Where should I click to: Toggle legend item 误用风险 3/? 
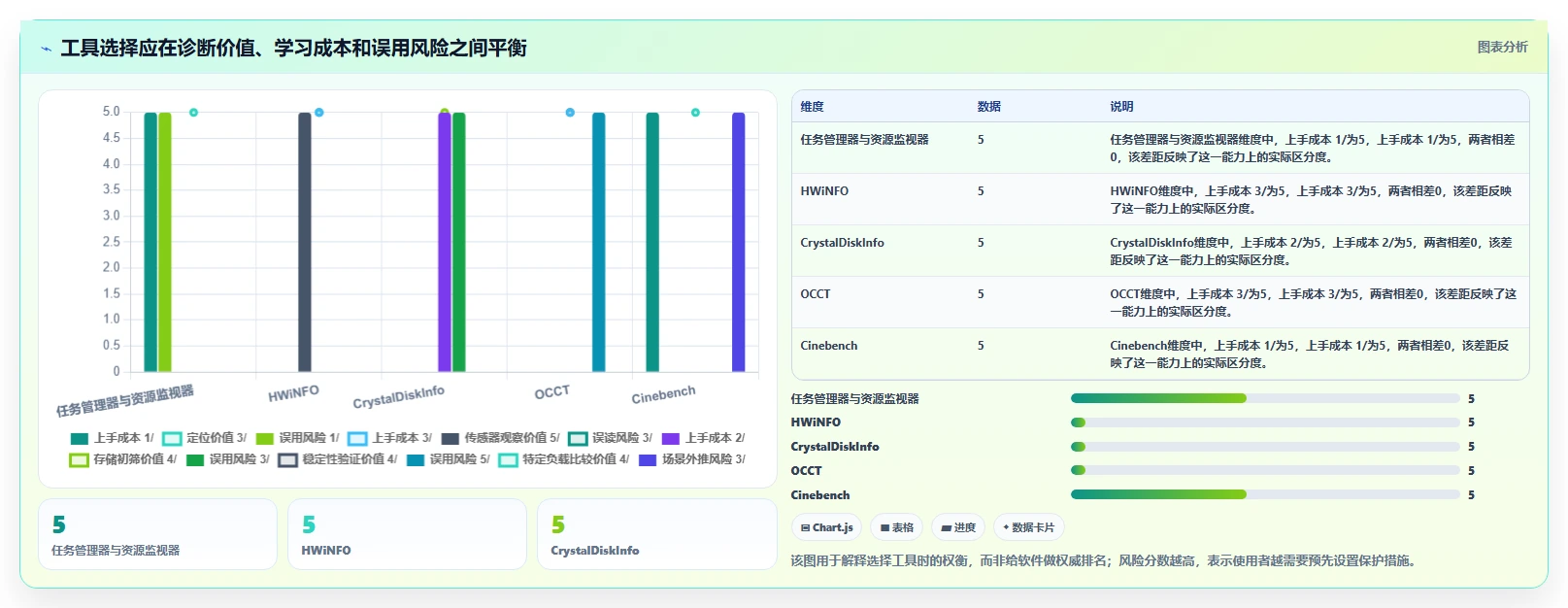click(x=227, y=459)
